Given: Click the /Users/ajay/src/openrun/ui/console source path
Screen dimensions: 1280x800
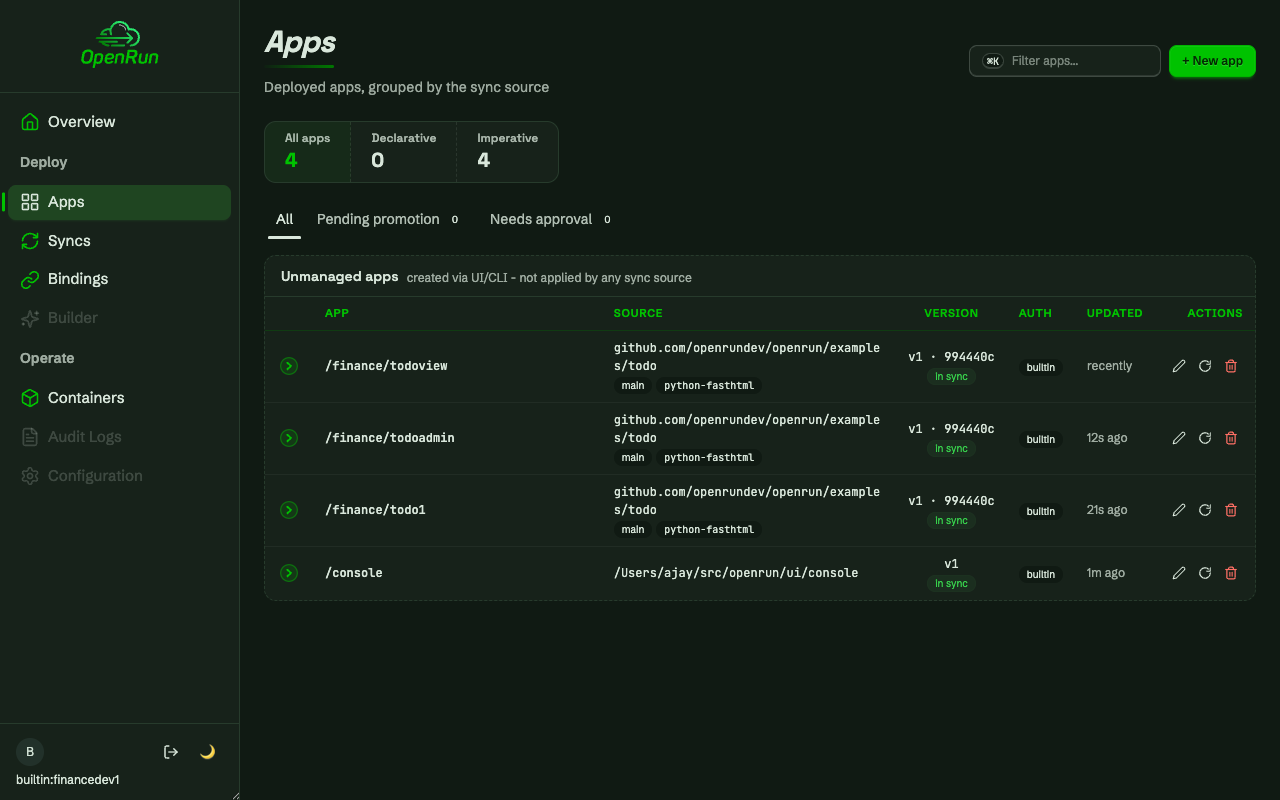Looking at the screenshot, I should tap(736, 573).
